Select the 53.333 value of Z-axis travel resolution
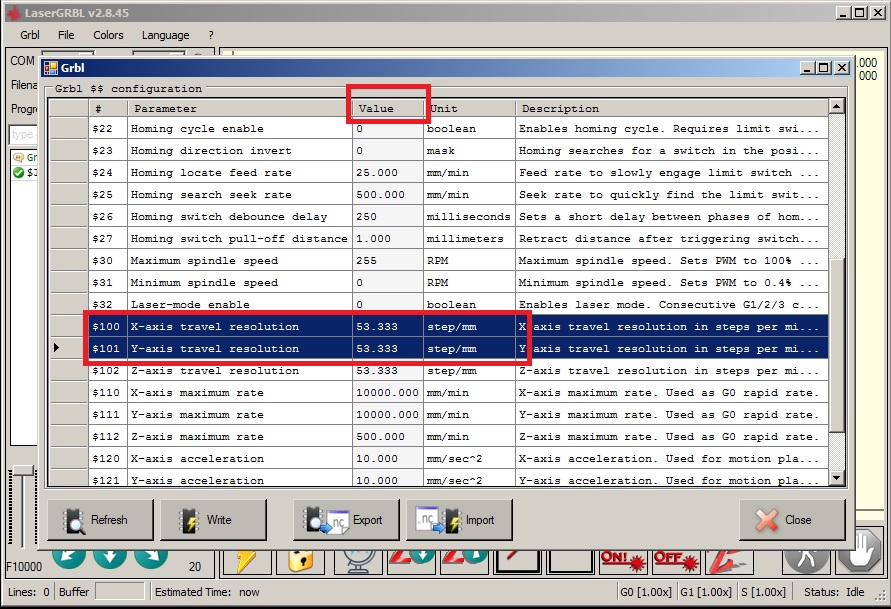 click(388, 370)
